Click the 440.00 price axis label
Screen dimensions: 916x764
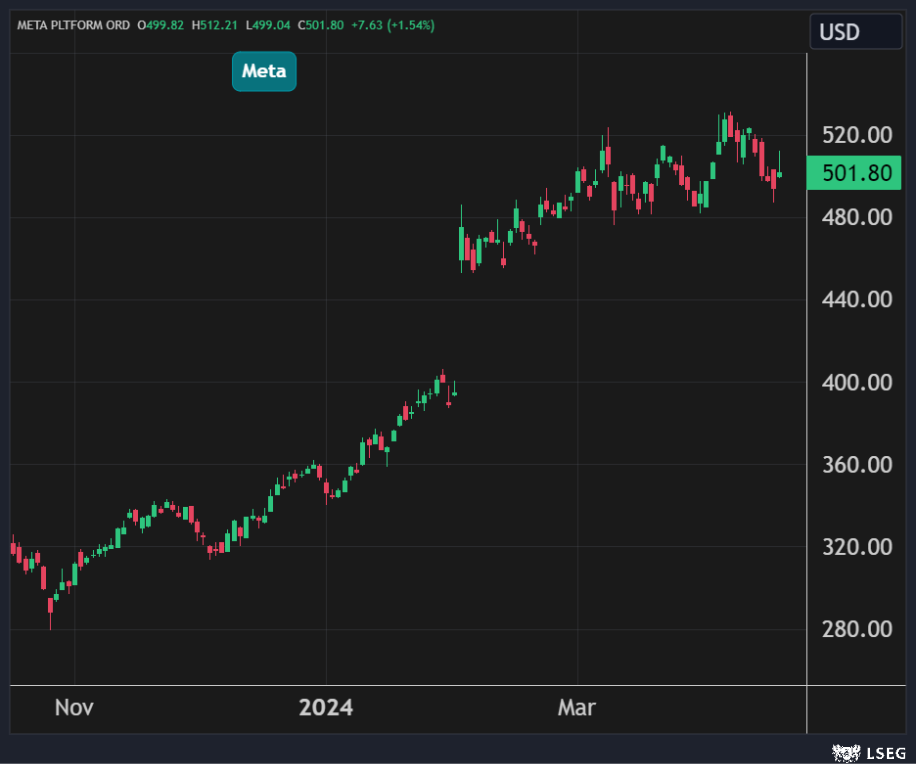pyautogui.click(x=856, y=299)
